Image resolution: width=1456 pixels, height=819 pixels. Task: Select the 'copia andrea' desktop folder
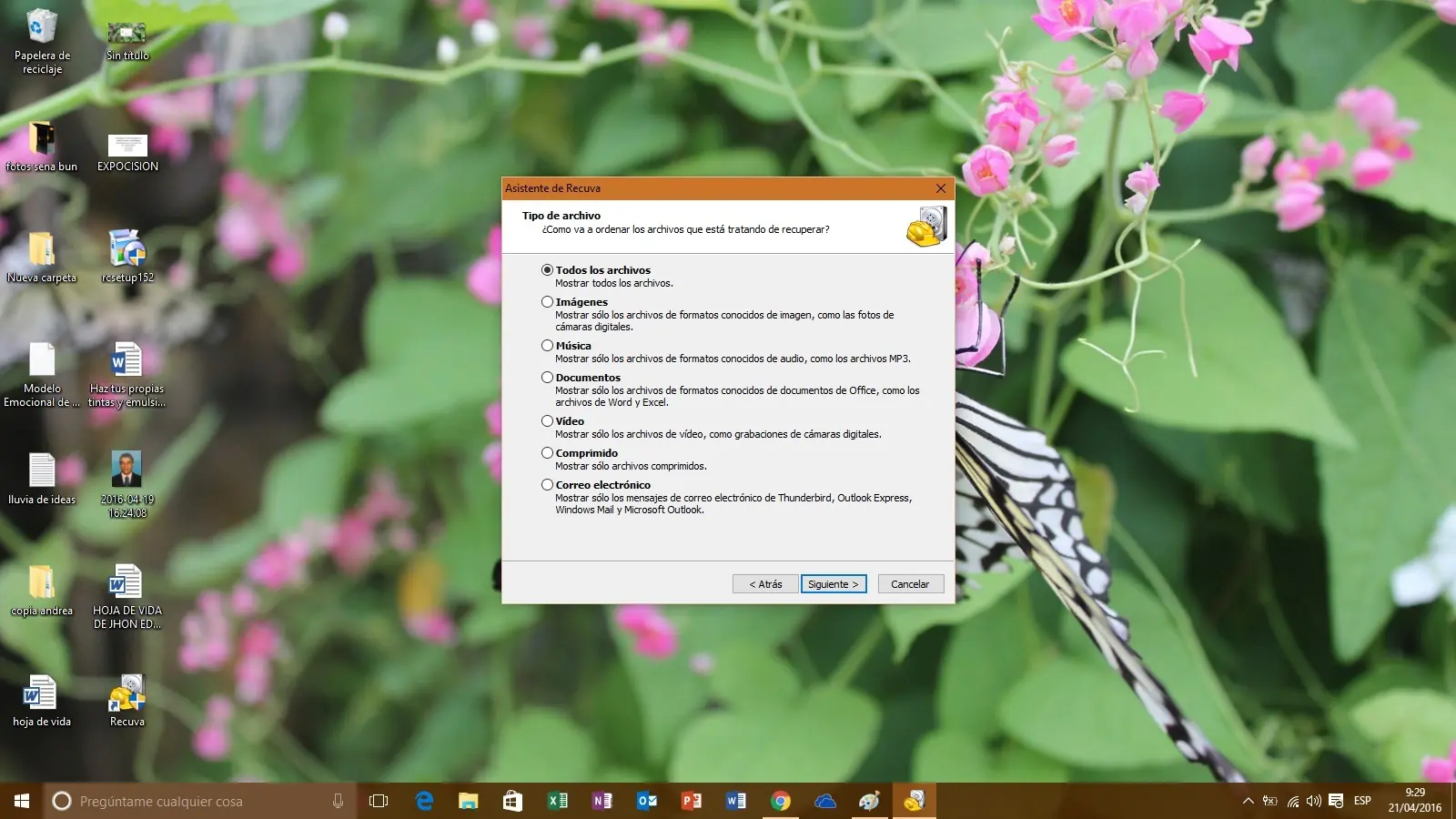42,590
